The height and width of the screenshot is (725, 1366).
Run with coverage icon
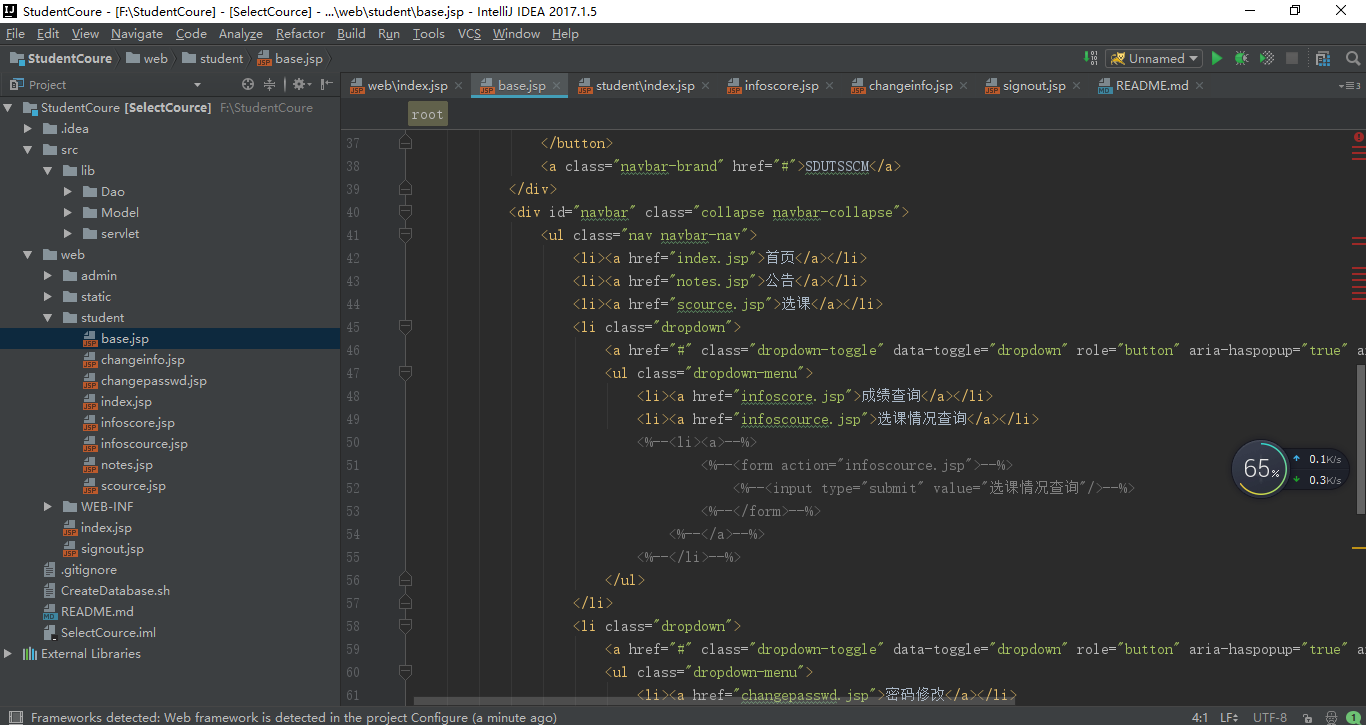1266,58
